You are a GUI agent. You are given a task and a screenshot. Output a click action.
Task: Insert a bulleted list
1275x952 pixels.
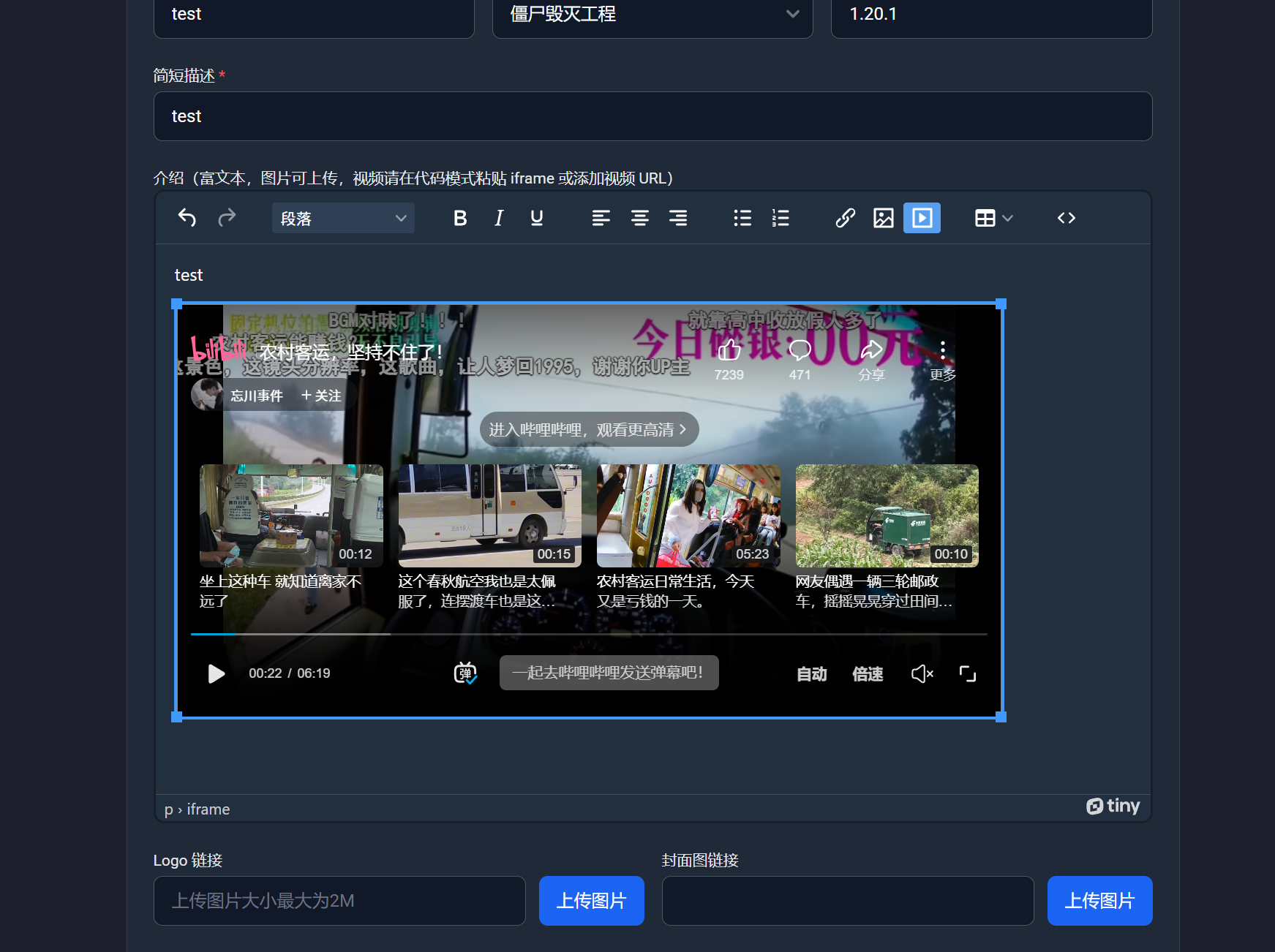click(742, 218)
